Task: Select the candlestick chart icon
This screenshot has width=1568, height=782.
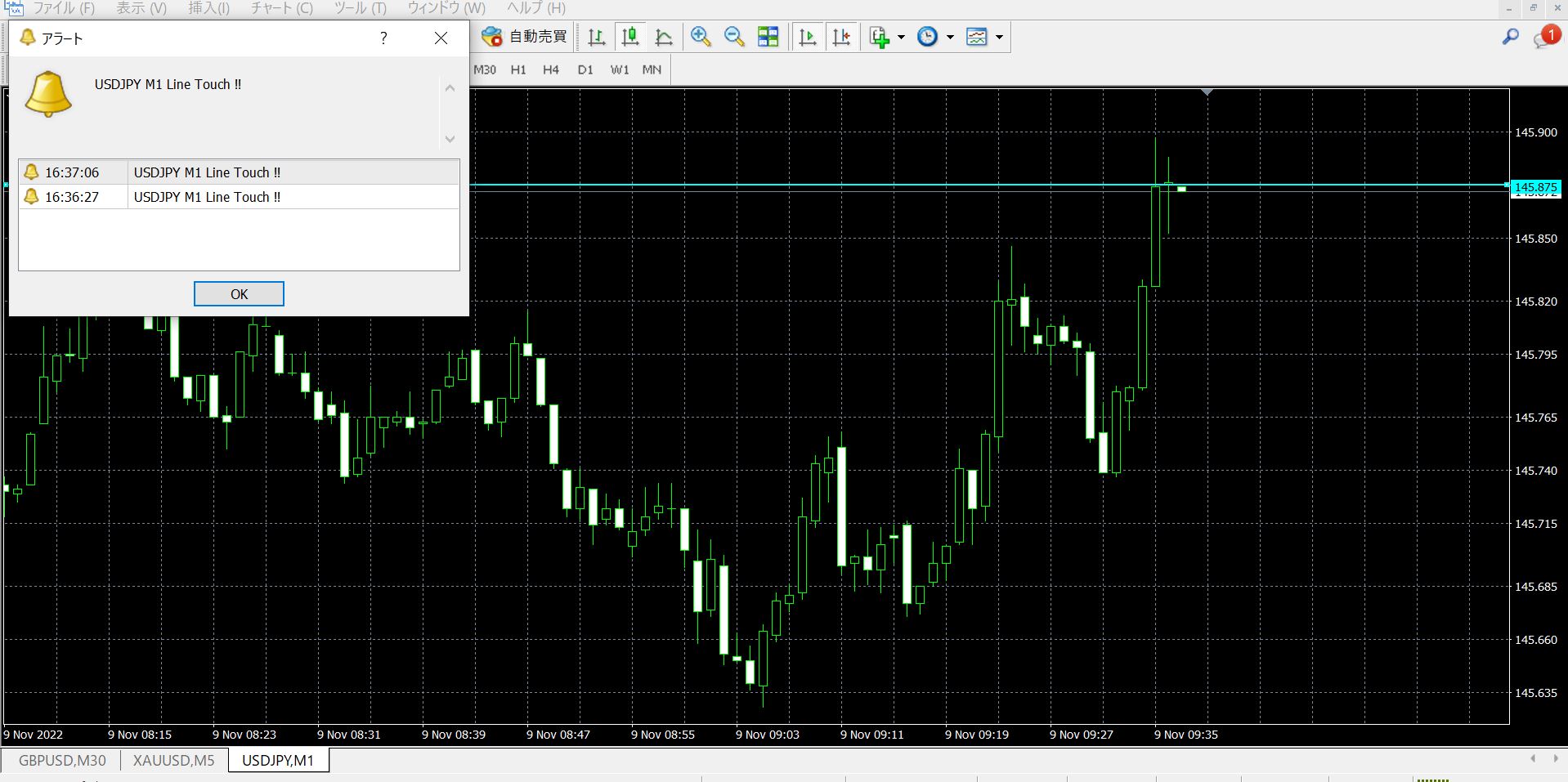Action: coord(629,37)
